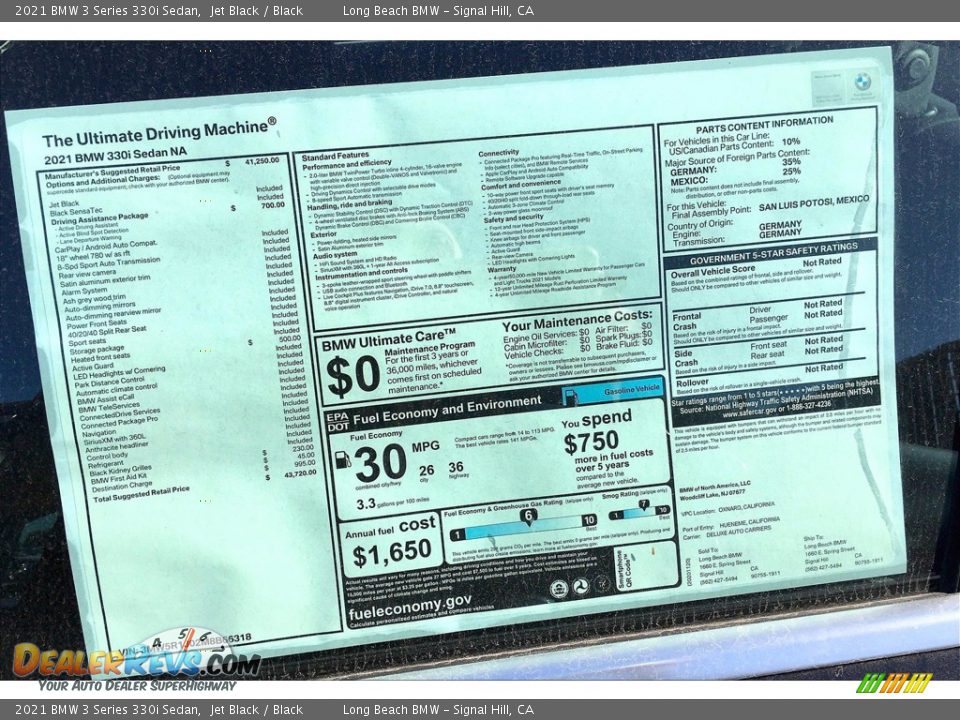
Task: Click the EPA DOT badge
Action: [x=337, y=421]
